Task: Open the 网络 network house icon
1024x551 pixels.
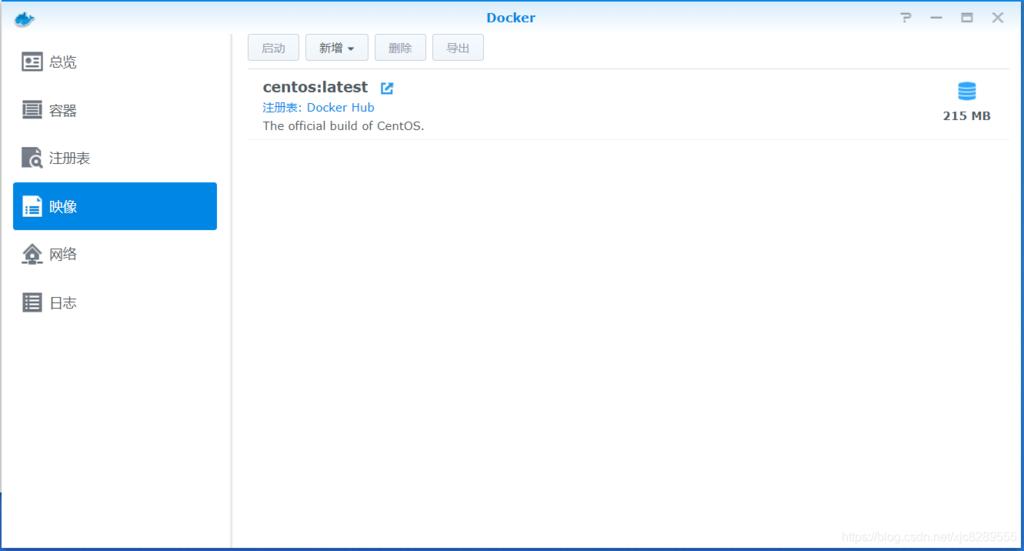Action: (x=31, y=254)
